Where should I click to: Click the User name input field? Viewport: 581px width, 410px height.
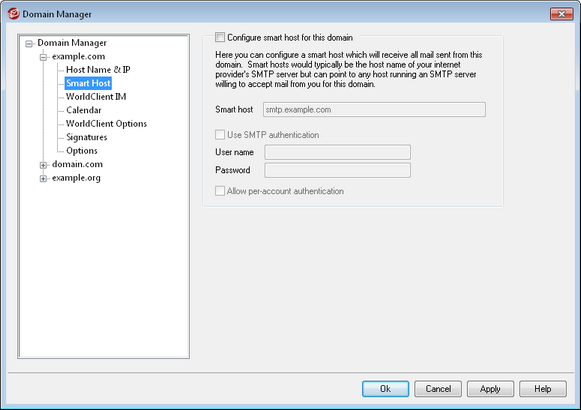(338, 152)
